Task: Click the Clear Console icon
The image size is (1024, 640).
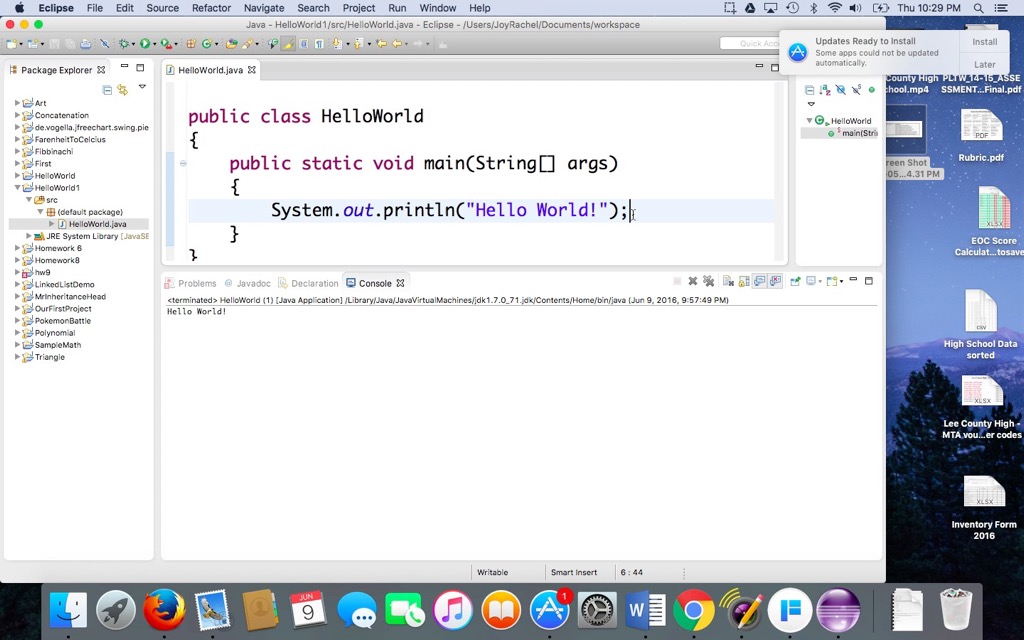Action: 729,282
